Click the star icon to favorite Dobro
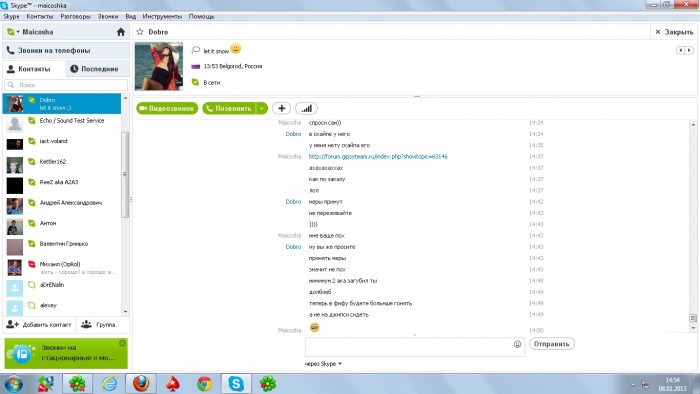This screenshot has height=394, width=700. coord(140,32)
